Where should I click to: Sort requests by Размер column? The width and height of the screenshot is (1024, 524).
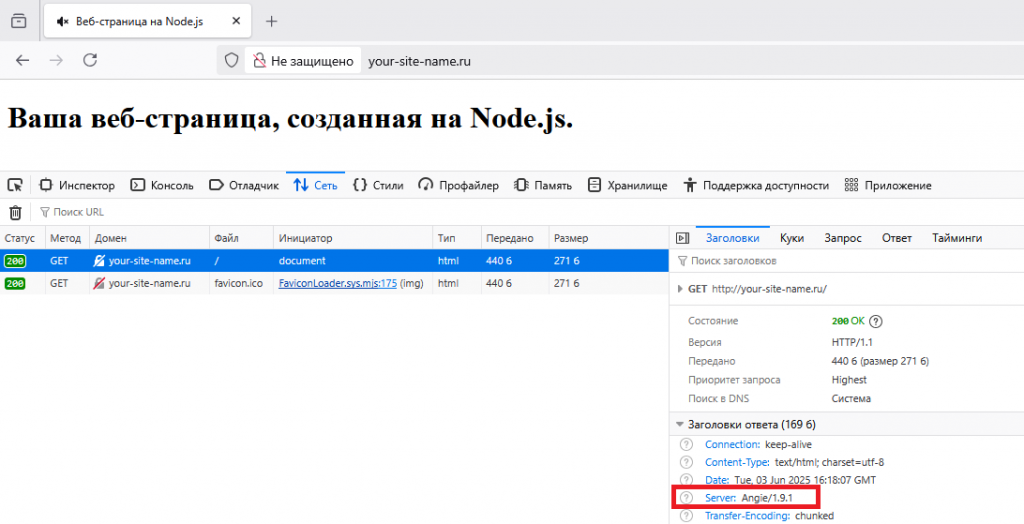coord(609,238)
